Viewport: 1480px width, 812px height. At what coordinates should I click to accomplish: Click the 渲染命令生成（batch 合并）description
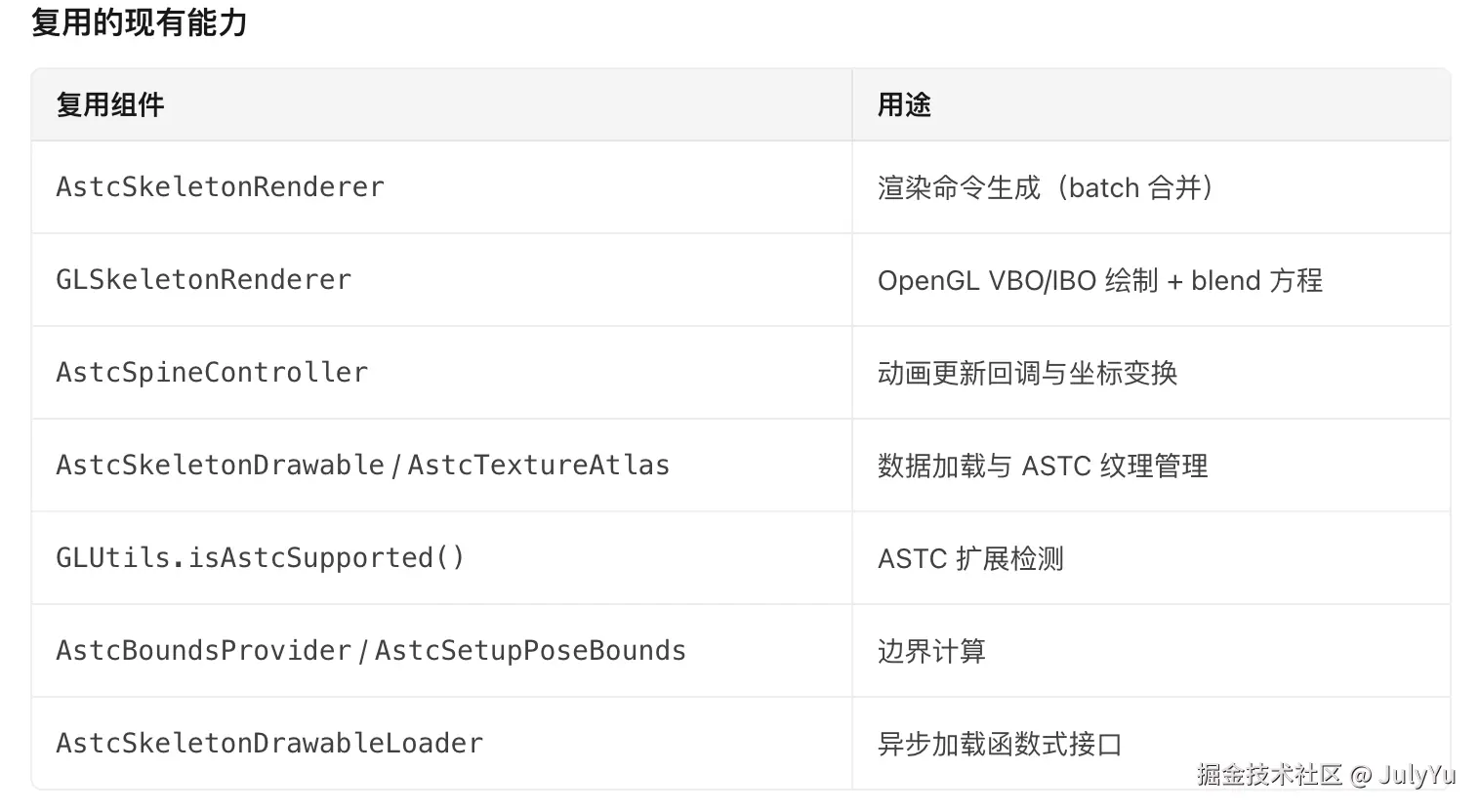(1045, 186)
